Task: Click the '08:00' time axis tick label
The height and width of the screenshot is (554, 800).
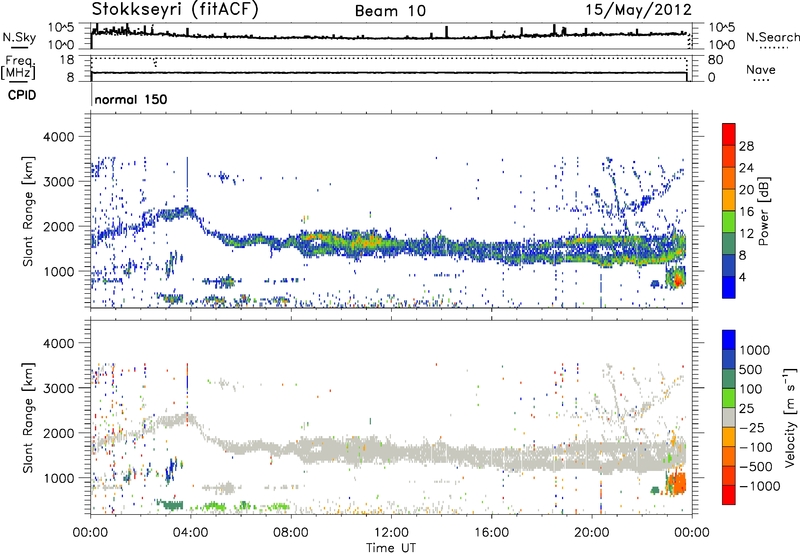Action: (x=291, y=533)
